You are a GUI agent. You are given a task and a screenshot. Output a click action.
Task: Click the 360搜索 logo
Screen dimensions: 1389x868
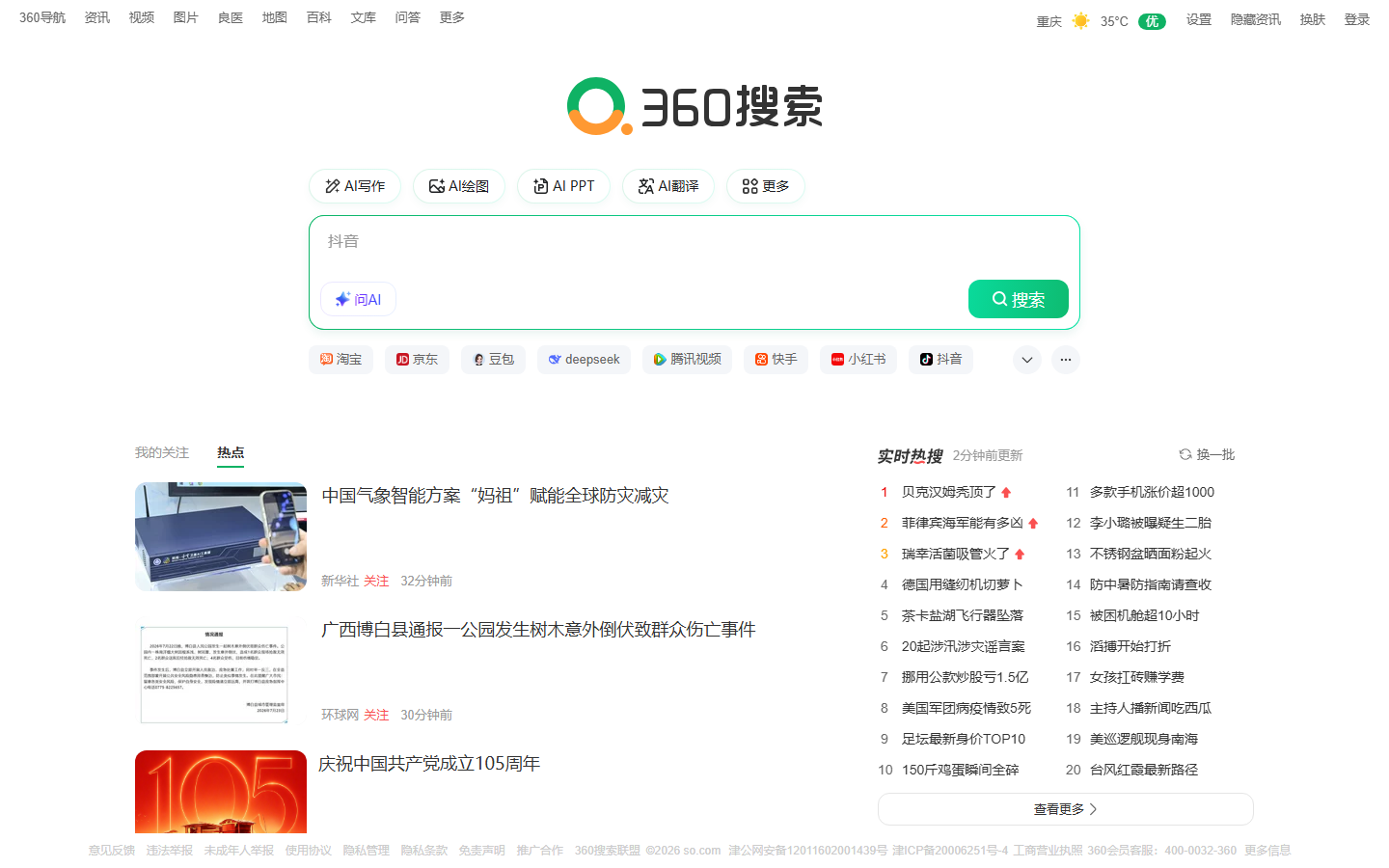694,106
